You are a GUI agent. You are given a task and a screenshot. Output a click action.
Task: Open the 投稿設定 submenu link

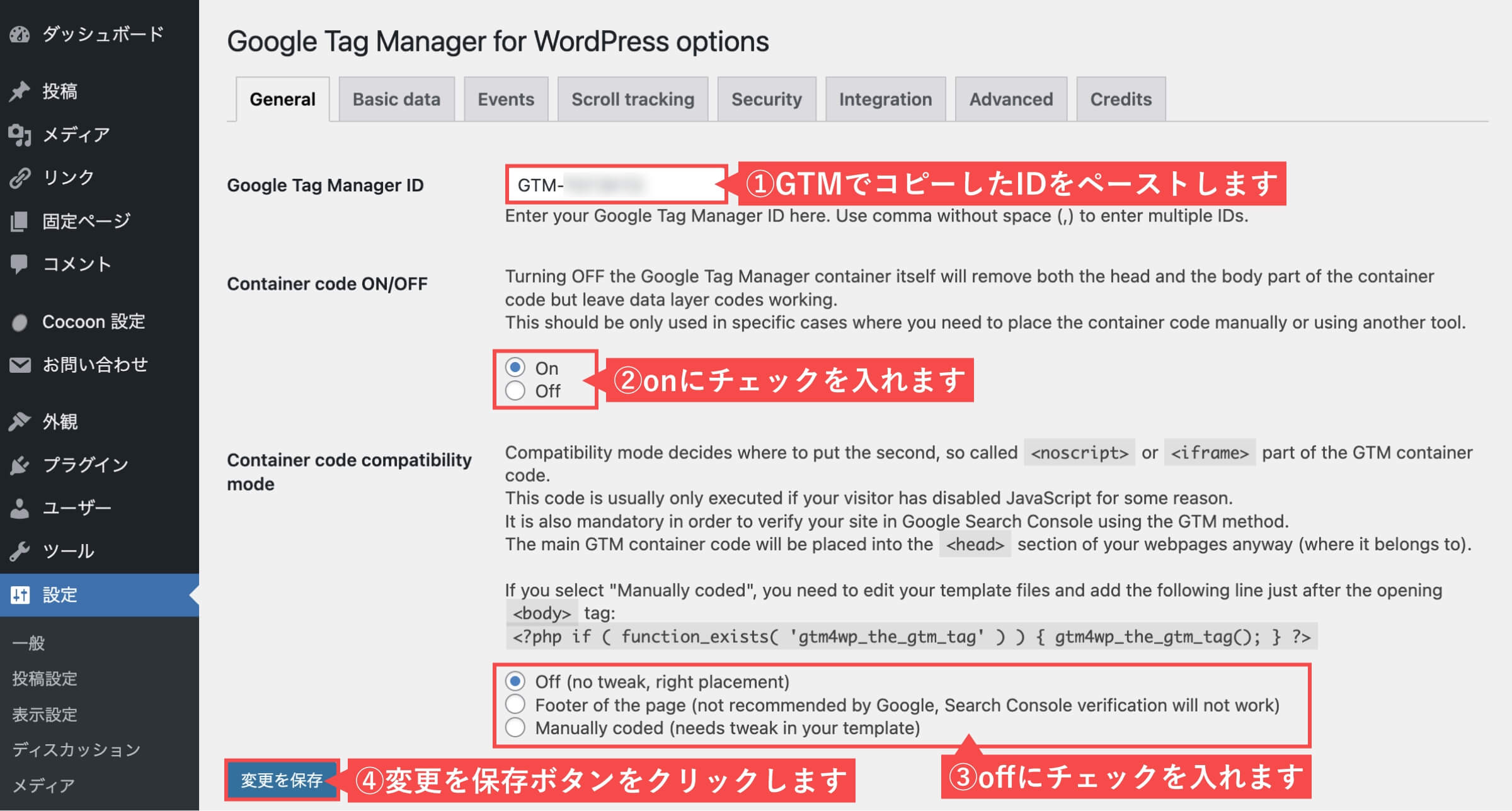tap(45, 679)
